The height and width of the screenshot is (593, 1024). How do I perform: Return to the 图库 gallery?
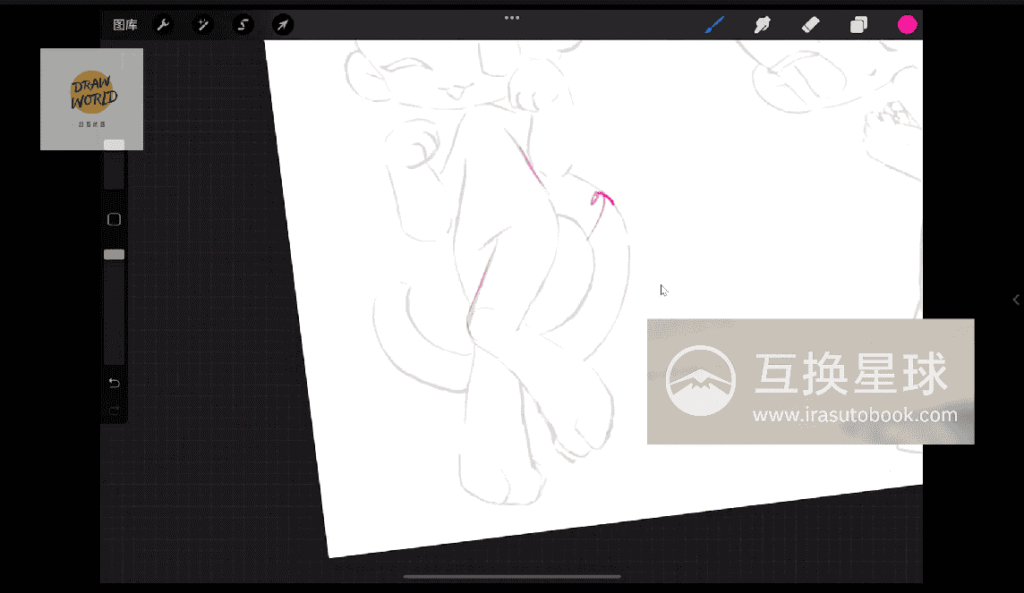pos(125,25)
